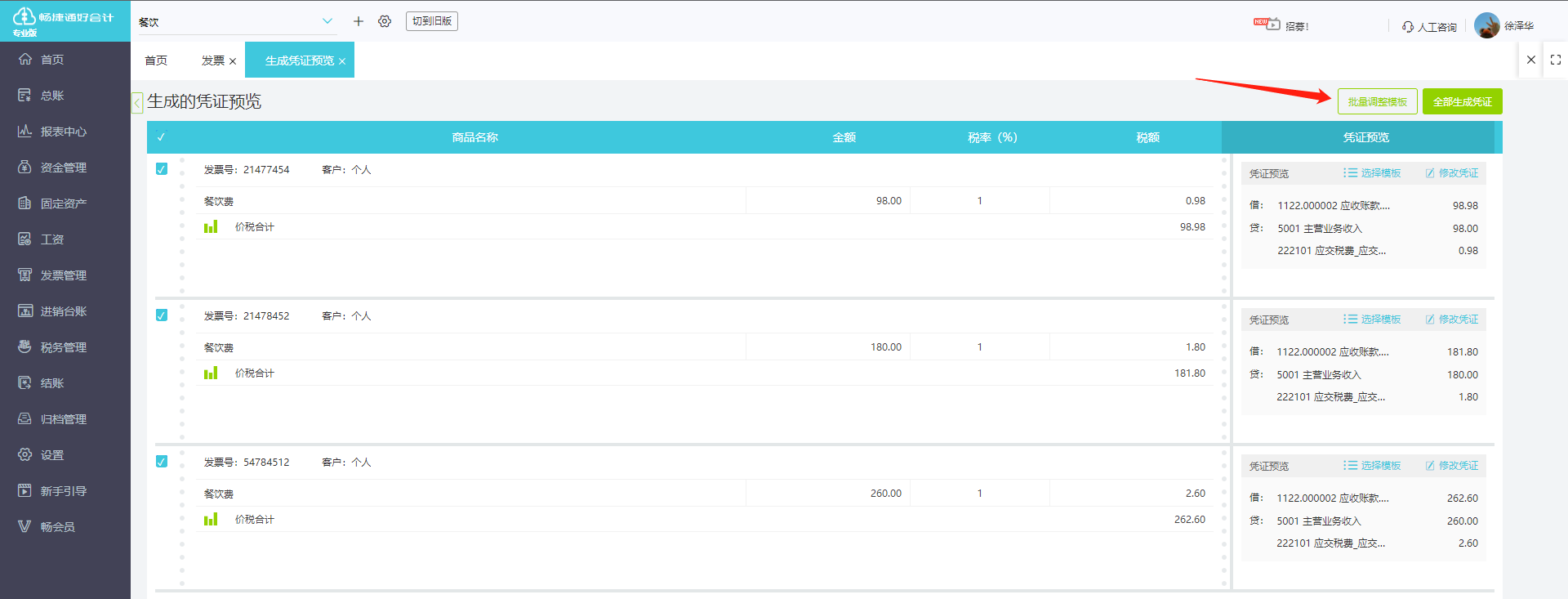Click 修改凭证 for invoice 21478452
Image resolution: width=1568 pixels, height=599 pixels.
[1452, 320]
